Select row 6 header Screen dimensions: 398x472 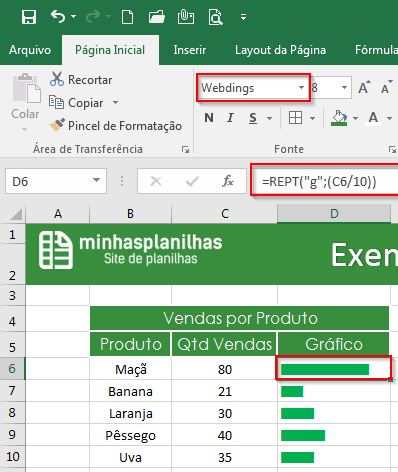coord(12,368)
